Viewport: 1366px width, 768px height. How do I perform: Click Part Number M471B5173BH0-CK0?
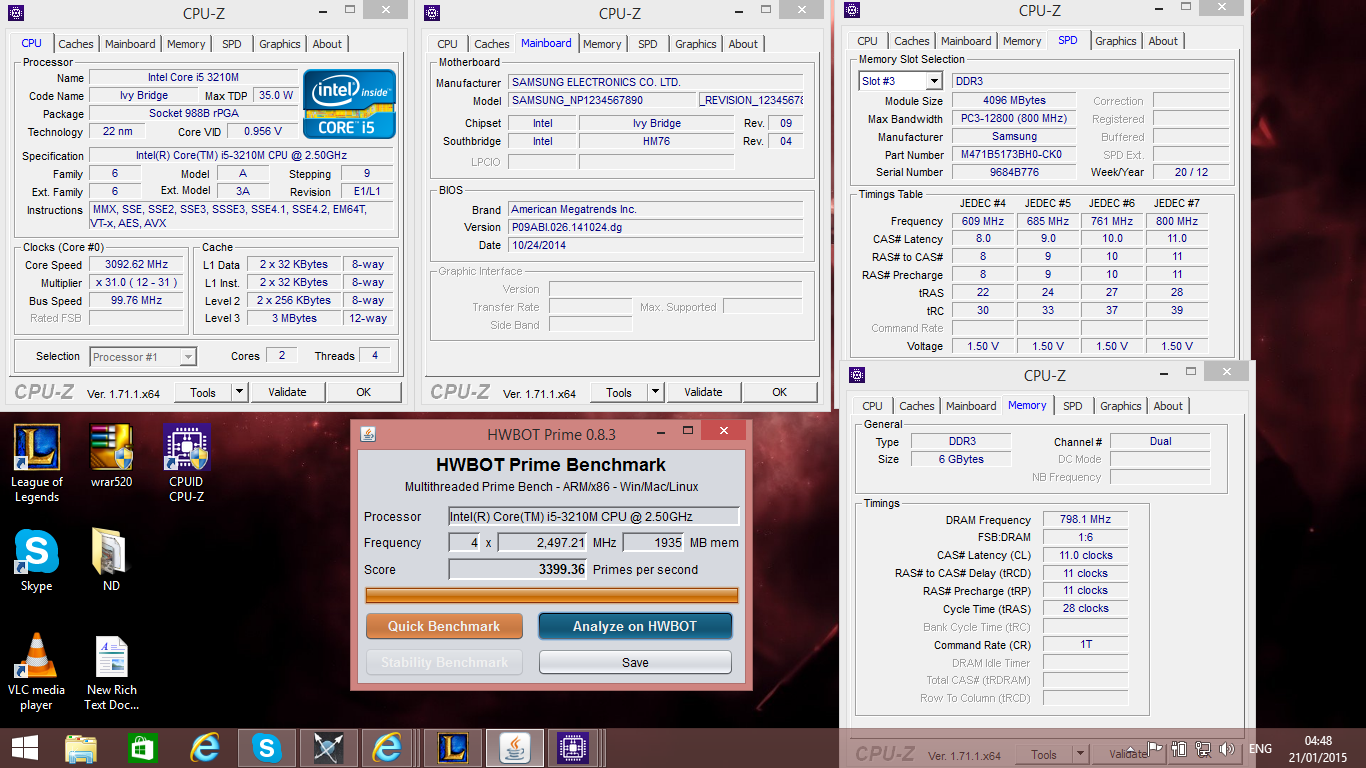pyautogui.click(x=1014, y=155)
